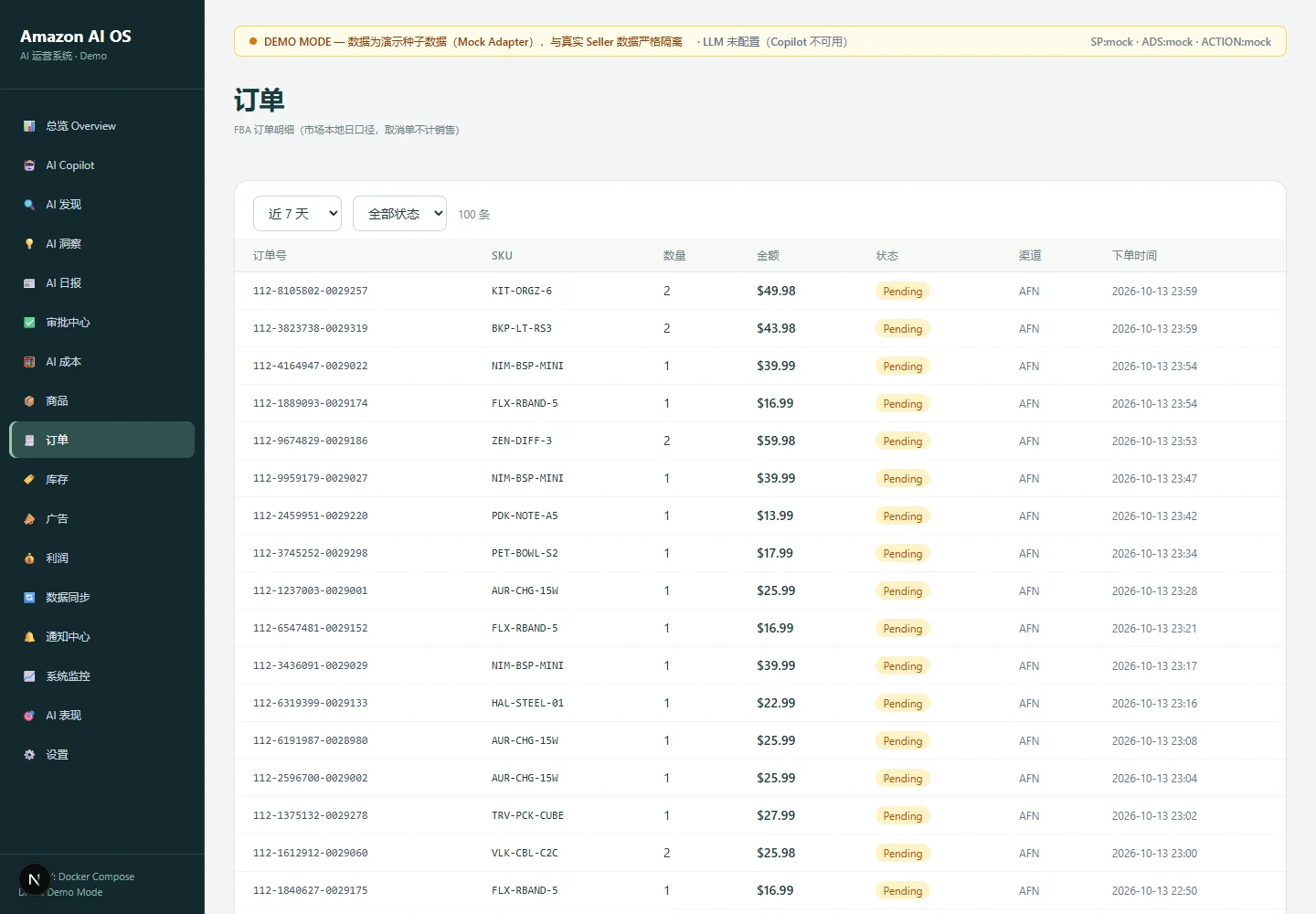1316x914 pixels.
Task: Click the Amazon AI OS title
Action: [x=76, y=37]
